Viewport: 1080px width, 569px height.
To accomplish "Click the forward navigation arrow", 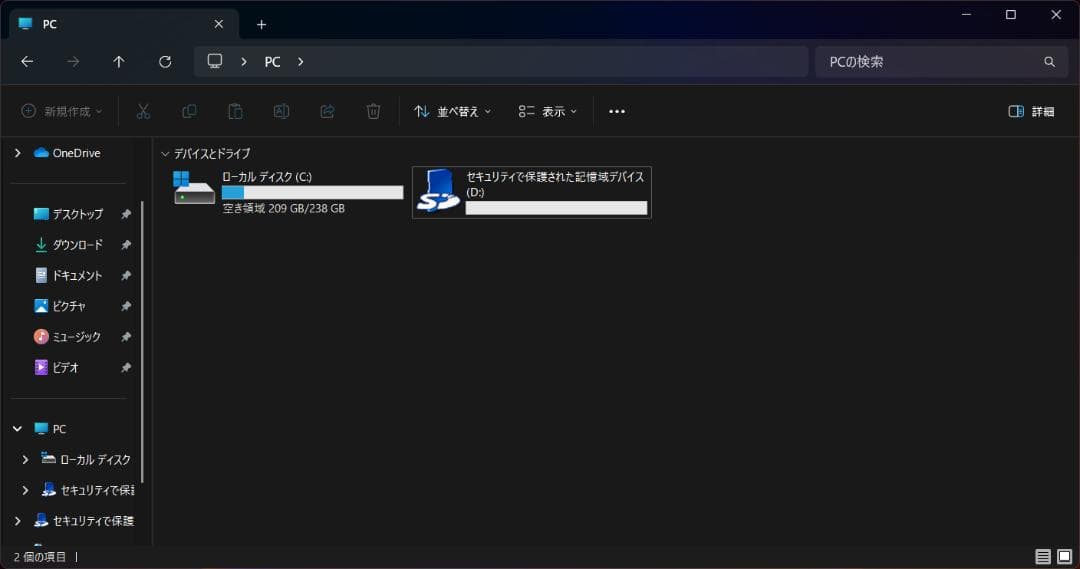I will tap(73, 62).
